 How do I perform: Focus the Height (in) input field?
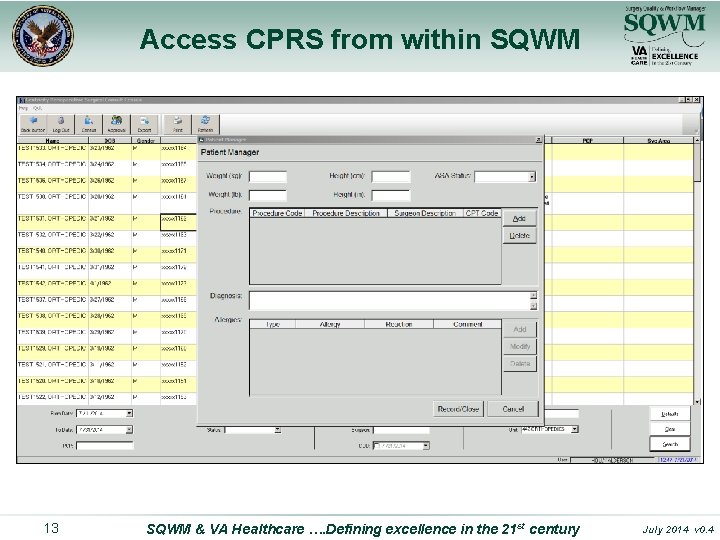[391, 195]
